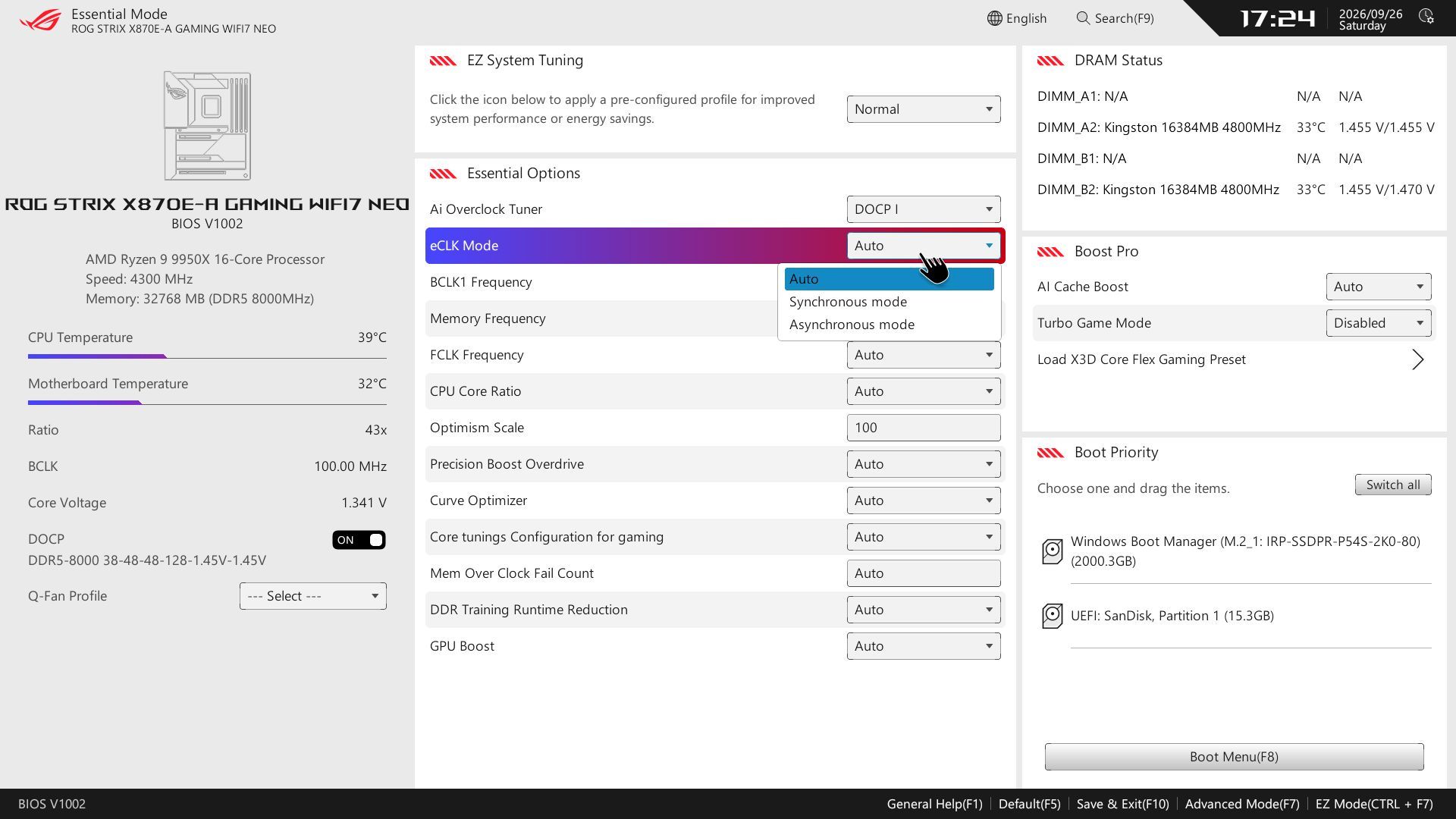This screenshot has width=1456, height=819.
Task: Open FCLK Frequency dropdown
Action: click(924, 355)
